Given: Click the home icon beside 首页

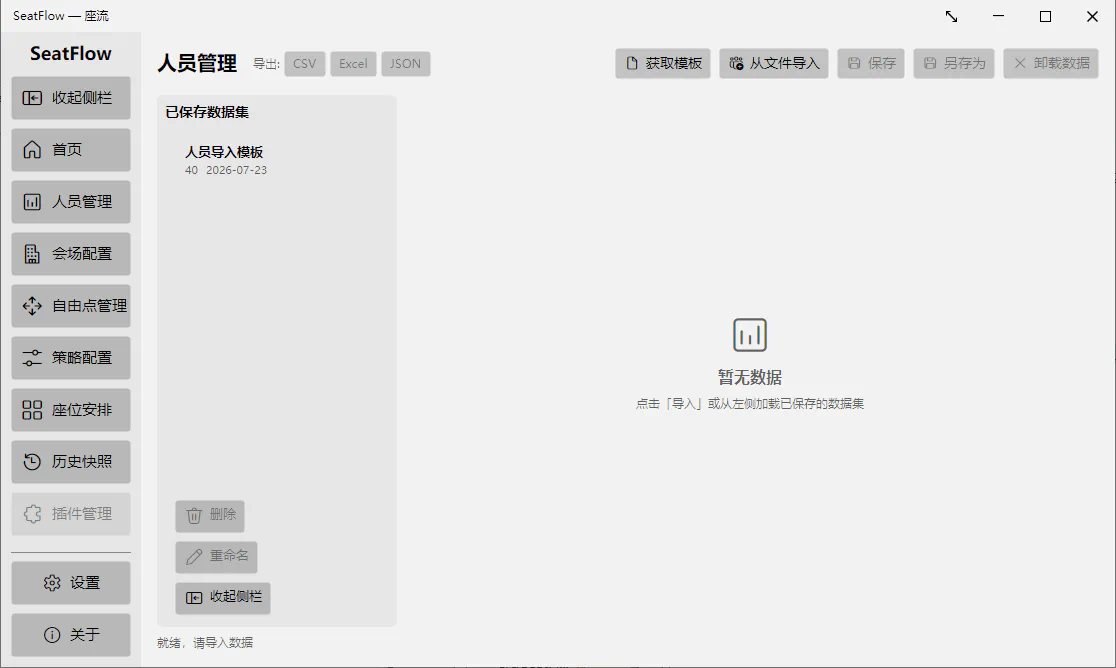Looking at the screenshot, I should [32, 149].
